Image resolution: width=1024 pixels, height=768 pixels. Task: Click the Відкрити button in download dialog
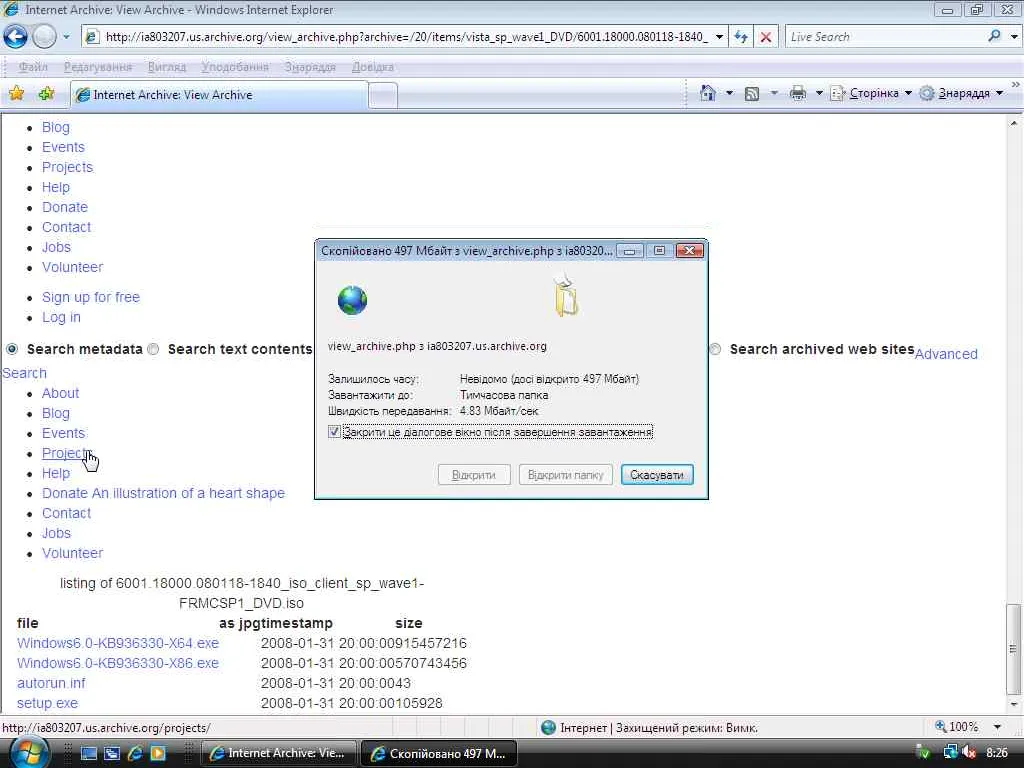[473, 475]
